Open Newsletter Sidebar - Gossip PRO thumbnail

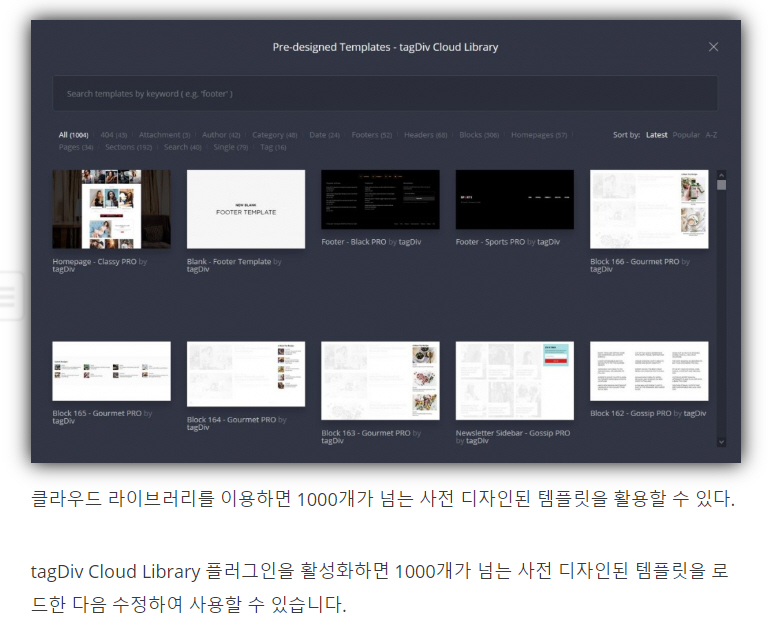coord(514,380)
